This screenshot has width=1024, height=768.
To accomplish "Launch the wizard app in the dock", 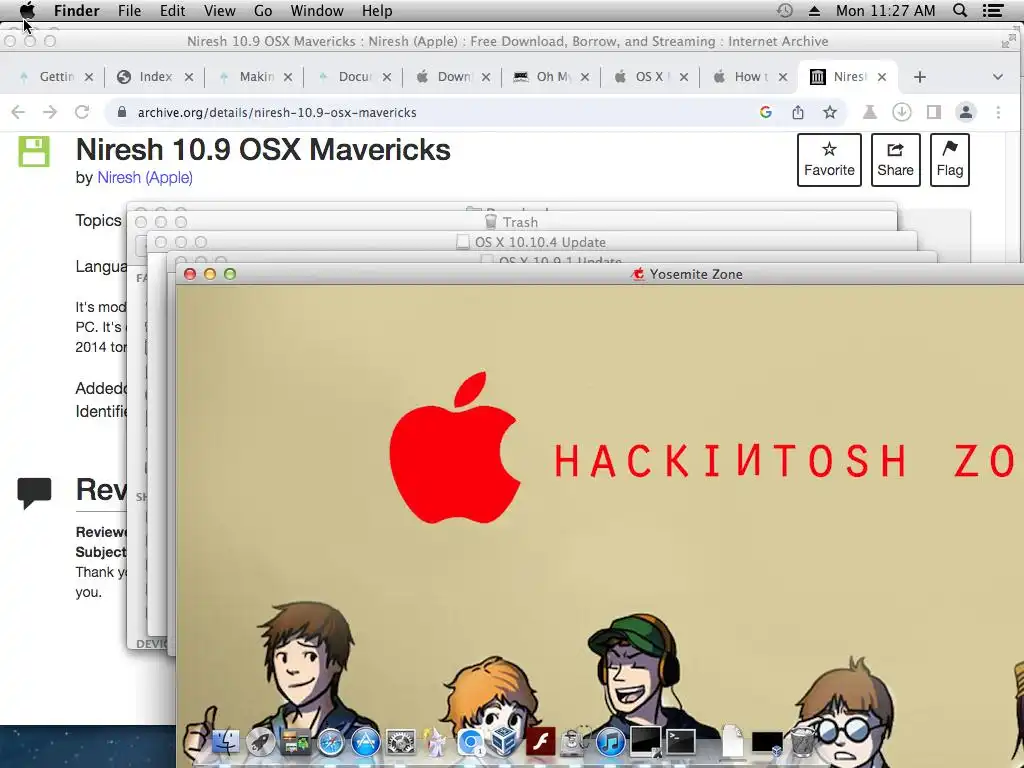I will [435, 742].
